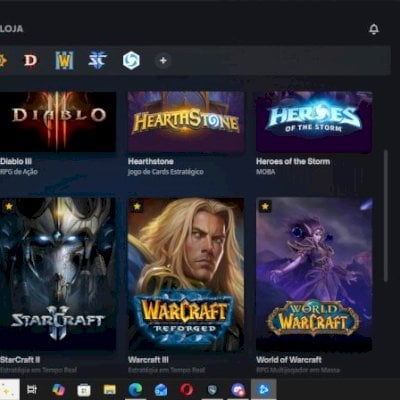Screen dimensions: 400x400
Task: Open Task View on the taskbar
Action: (x=32, y=389)
